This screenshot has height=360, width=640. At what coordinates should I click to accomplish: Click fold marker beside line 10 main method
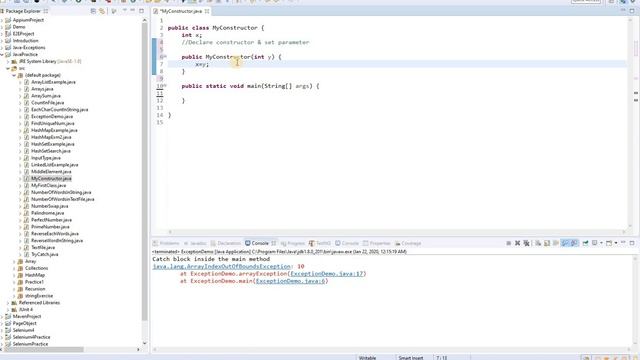click(x=165, y=85)
